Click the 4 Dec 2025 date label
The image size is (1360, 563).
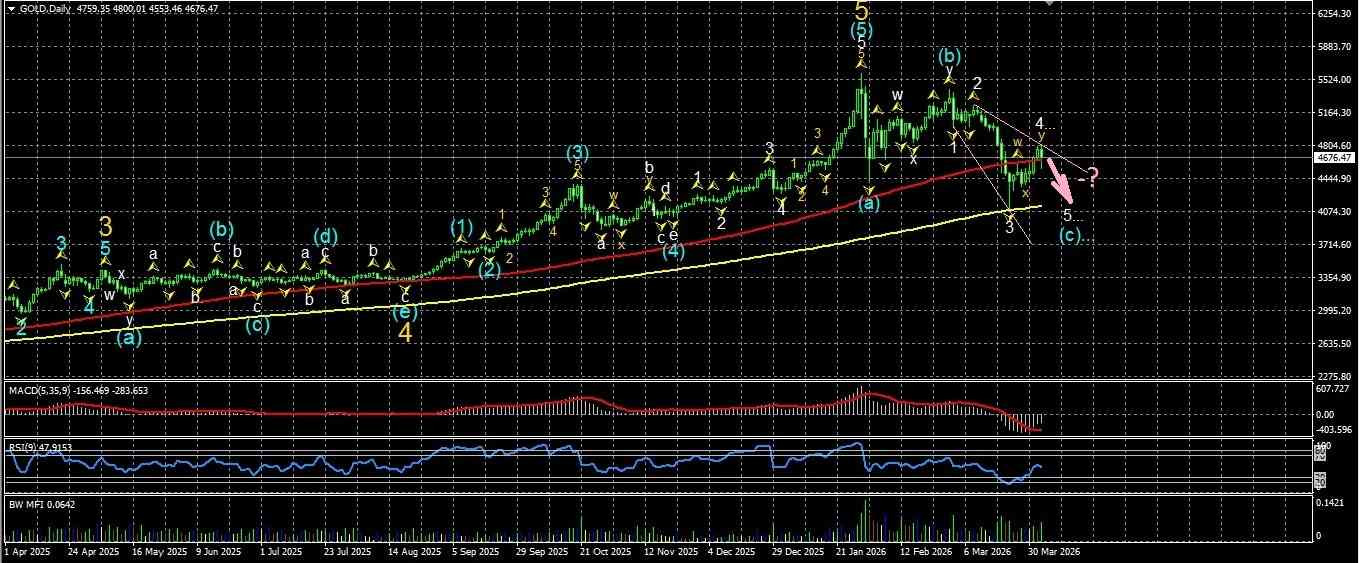tap(733, 550)
